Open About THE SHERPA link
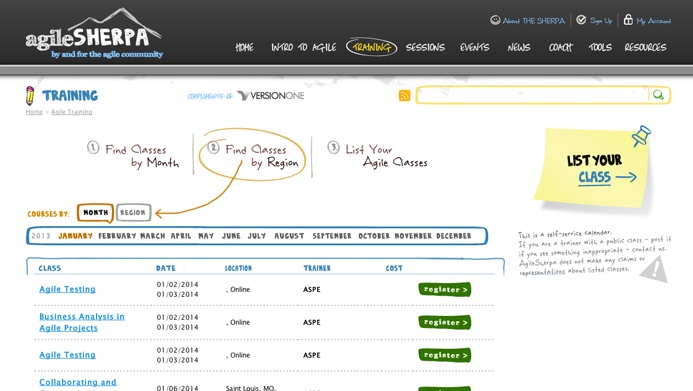The height and width of the screenshot is (391, 693). pyautogui.click(x=533, y=21)
